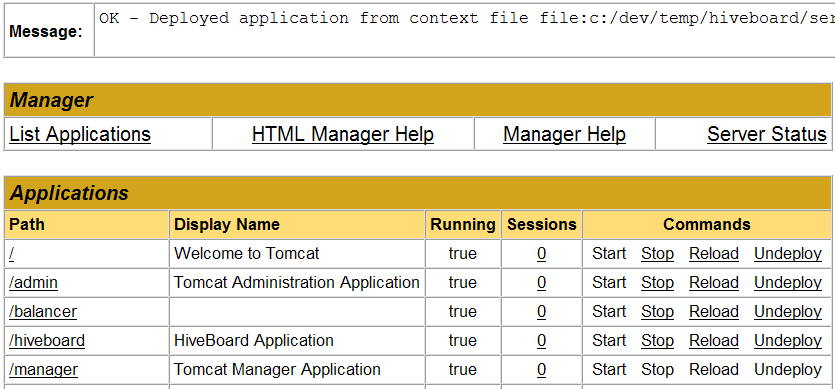The height and width of the screenshot is (389, 835).
Task: Click the Running column header
Action: [463, 224]
